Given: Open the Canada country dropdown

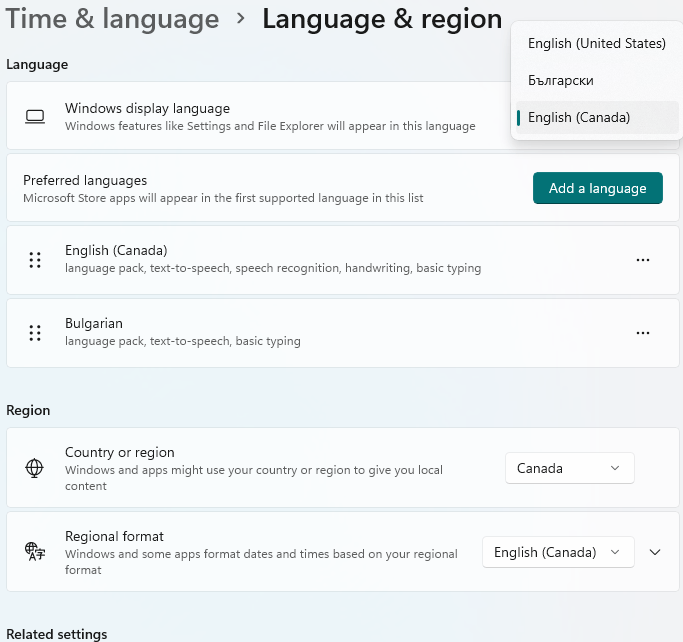Looking at the screenshot, I should 570,468.
